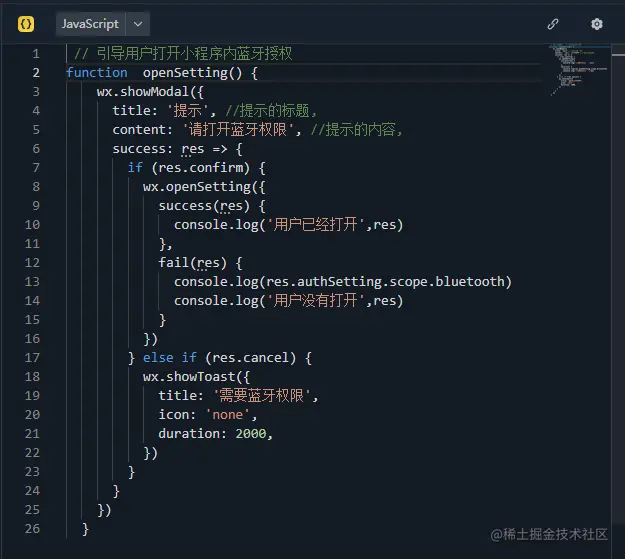Expand the language dropdown chevron
This screenshot has width=625, height=559.
[138, 24]
